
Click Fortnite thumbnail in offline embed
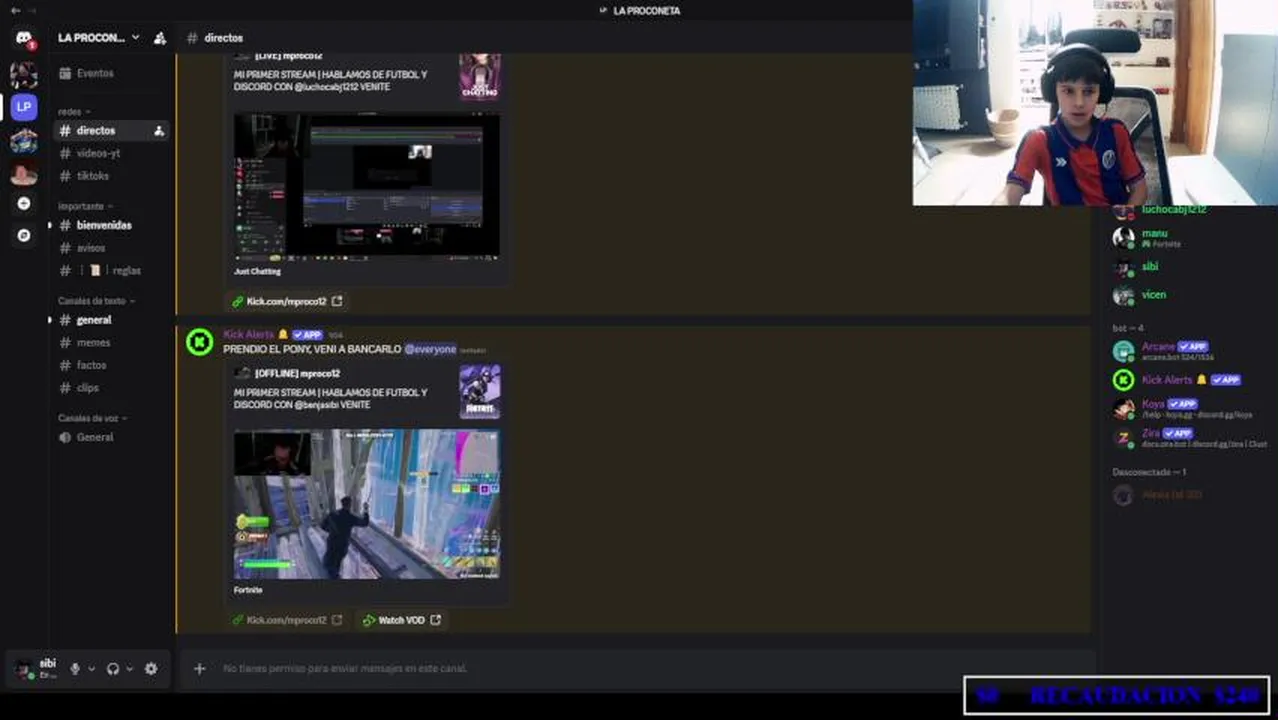[480, 391]
